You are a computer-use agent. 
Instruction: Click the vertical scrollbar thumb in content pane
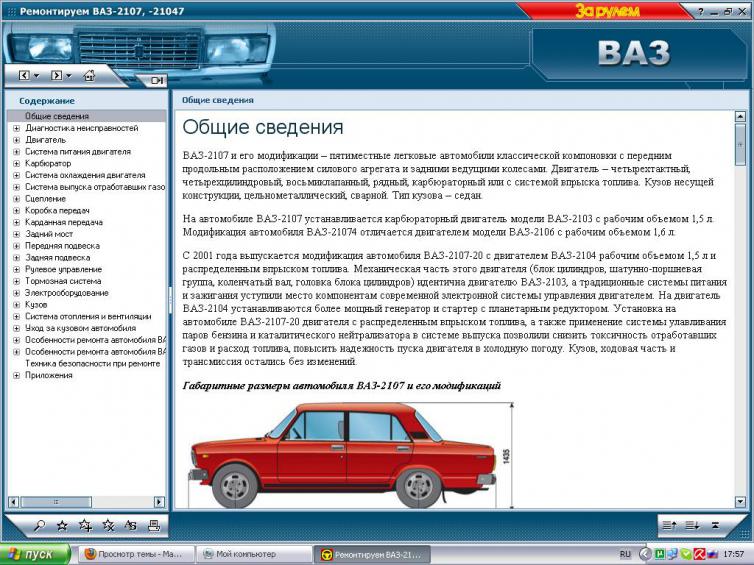click(x=740, y=144)
